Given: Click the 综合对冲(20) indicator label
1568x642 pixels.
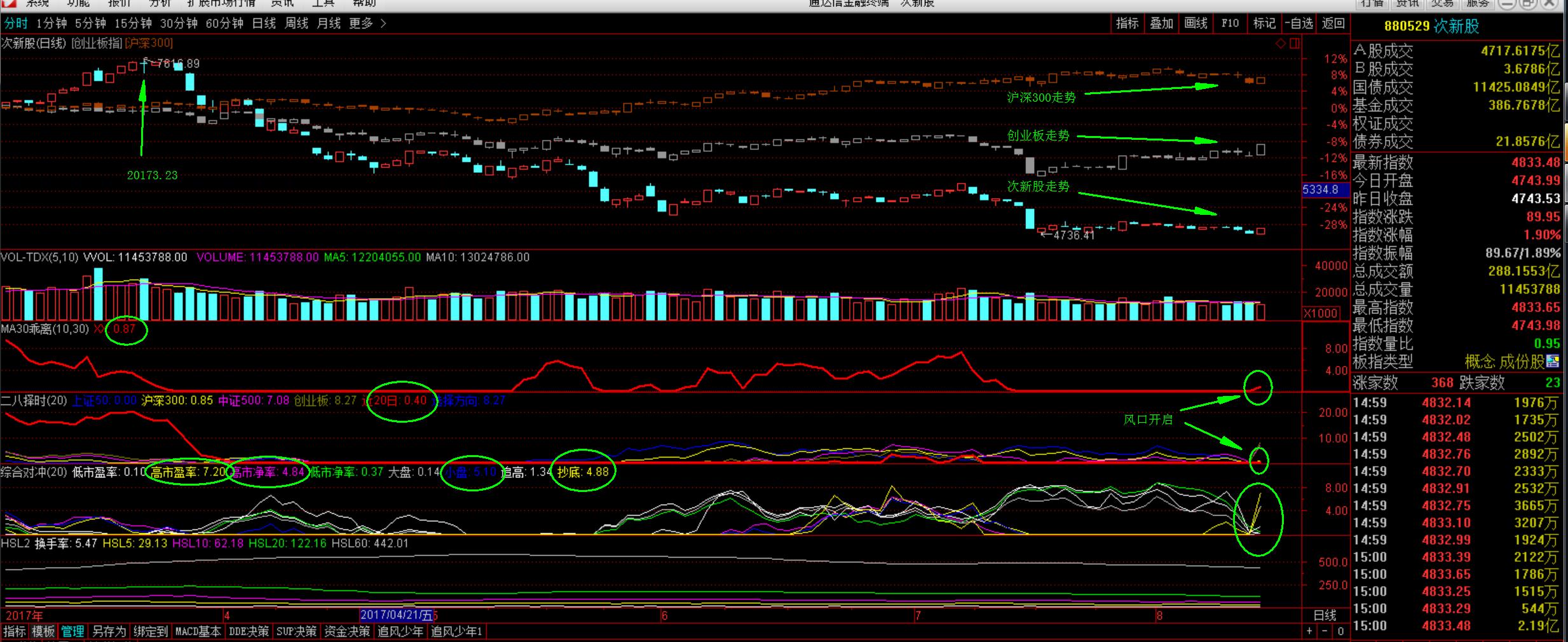Looking at the screenshot, I should (x=34, y=472).
